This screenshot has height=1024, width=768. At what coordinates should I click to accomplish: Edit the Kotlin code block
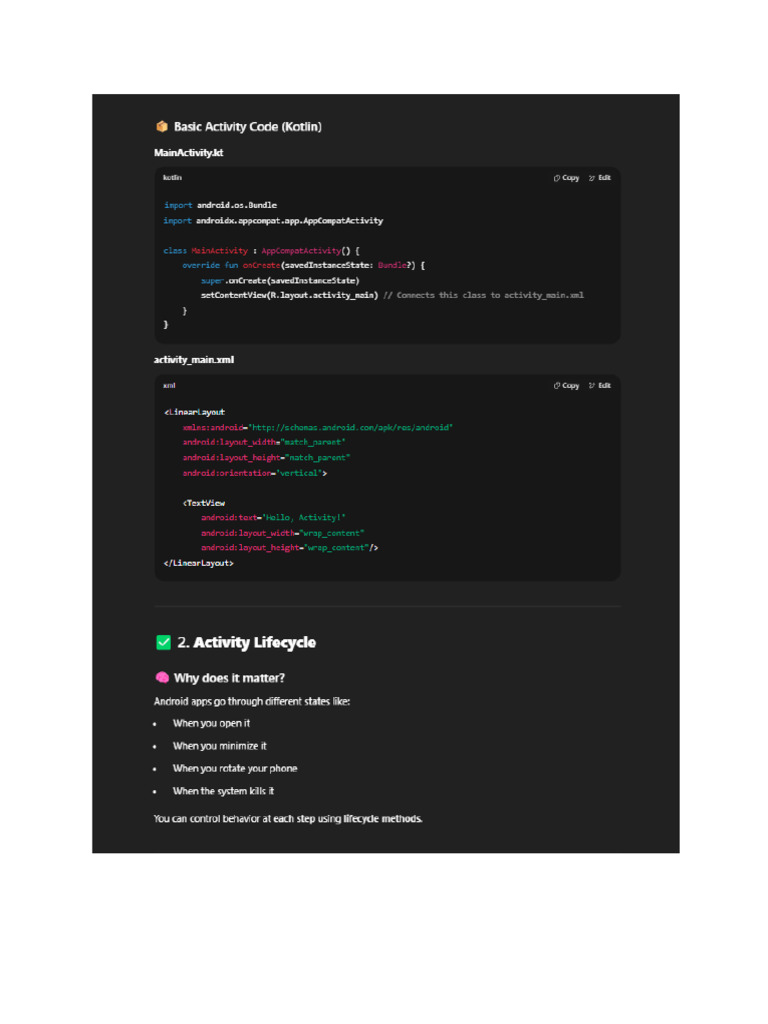click(600, 178)
